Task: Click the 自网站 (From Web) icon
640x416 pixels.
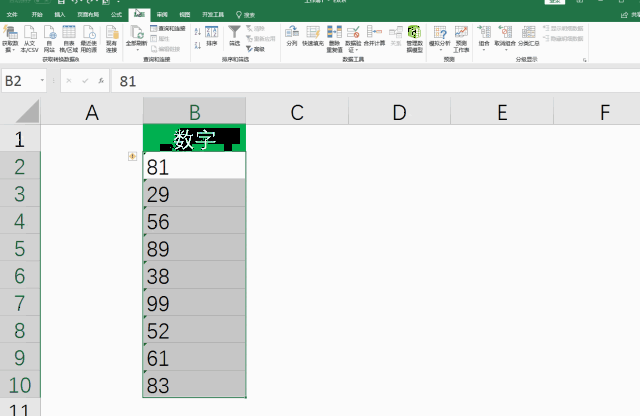Action: pos(49,33)
